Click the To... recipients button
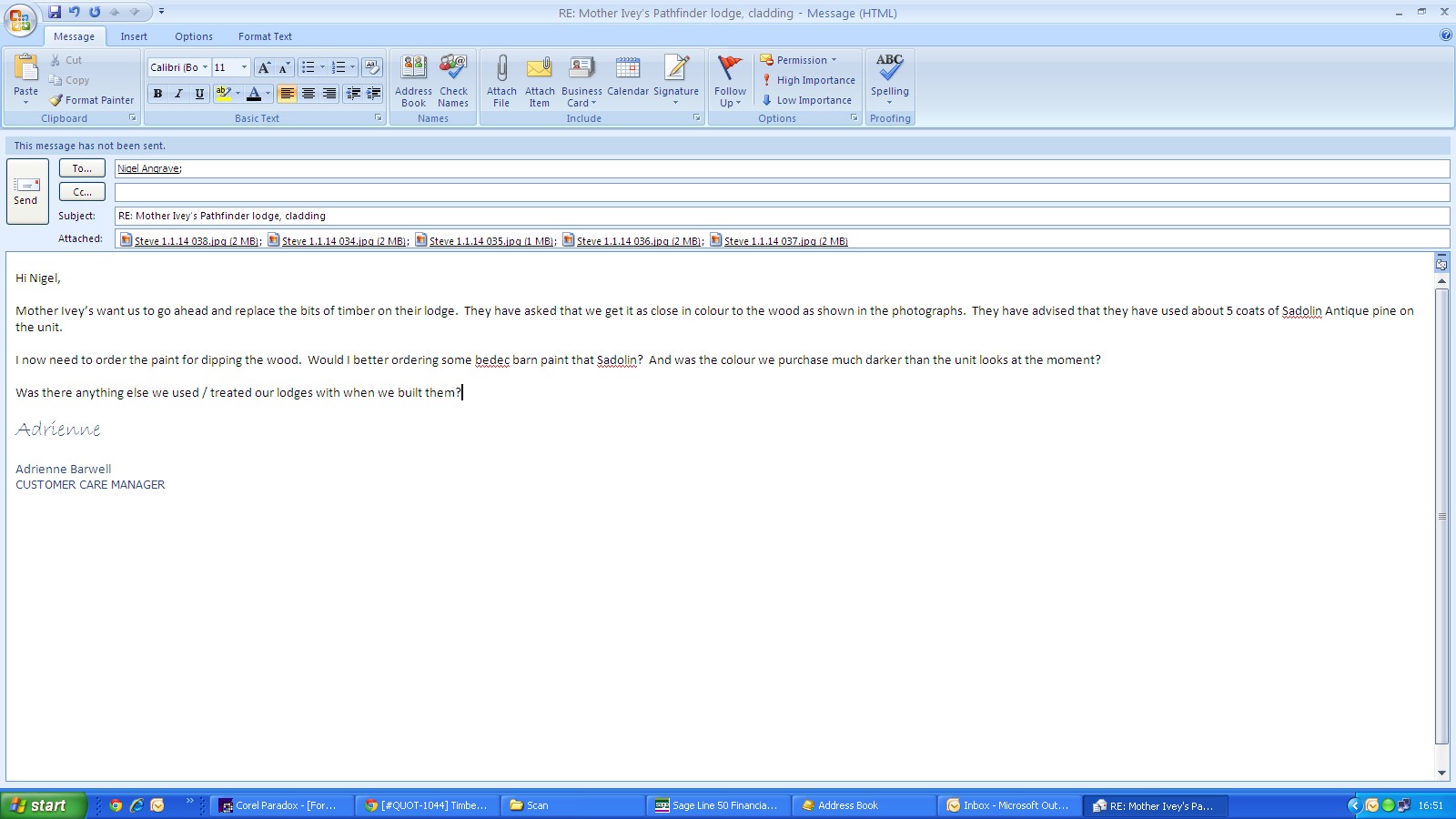This screenshot has height=819, width=1456. click(82, 168)
